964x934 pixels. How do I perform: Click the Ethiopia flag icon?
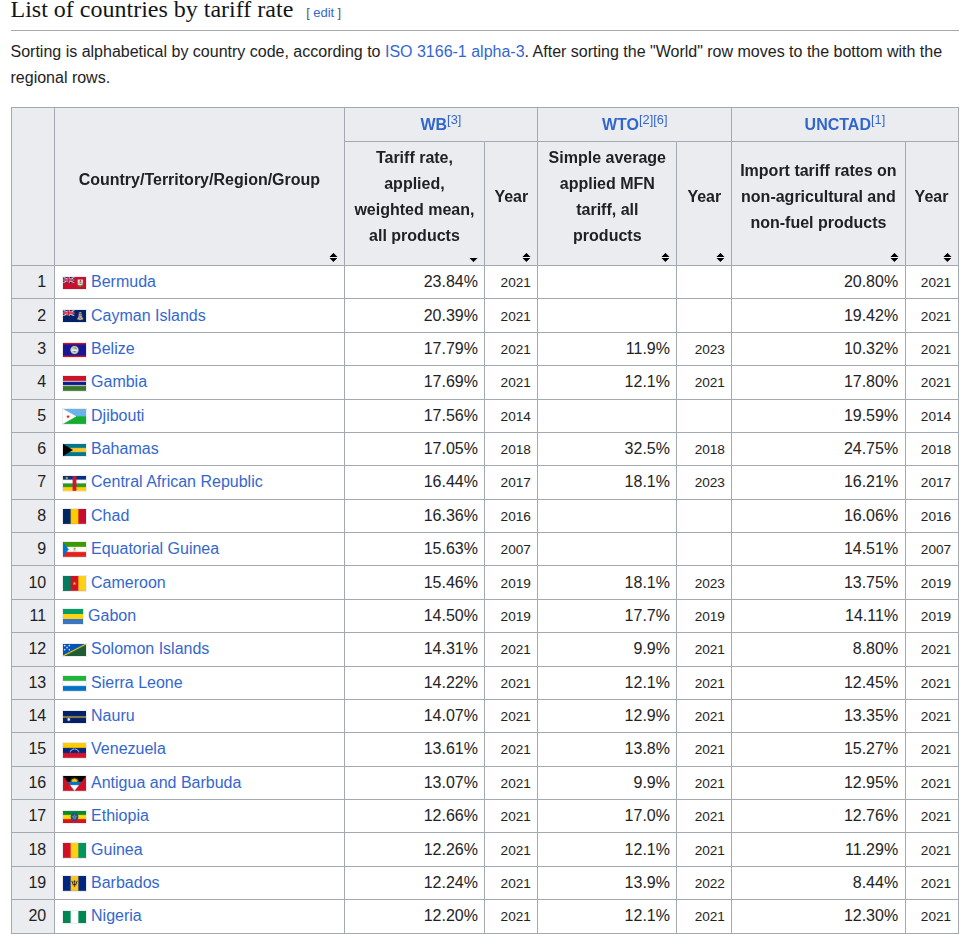click(74, 817)
